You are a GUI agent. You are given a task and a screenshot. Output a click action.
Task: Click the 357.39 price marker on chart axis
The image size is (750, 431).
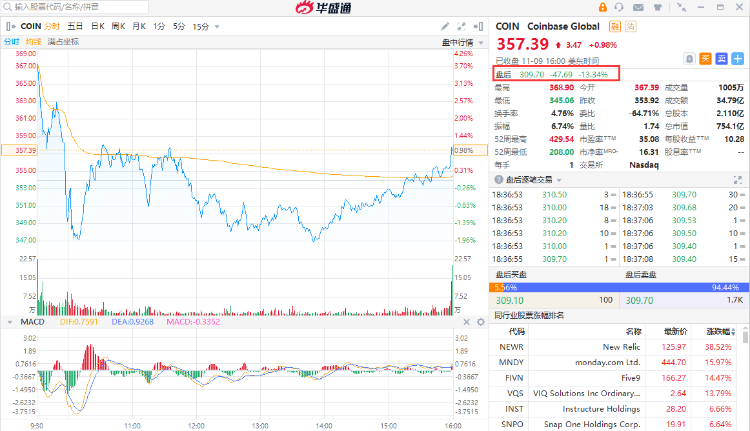point(19,150)
